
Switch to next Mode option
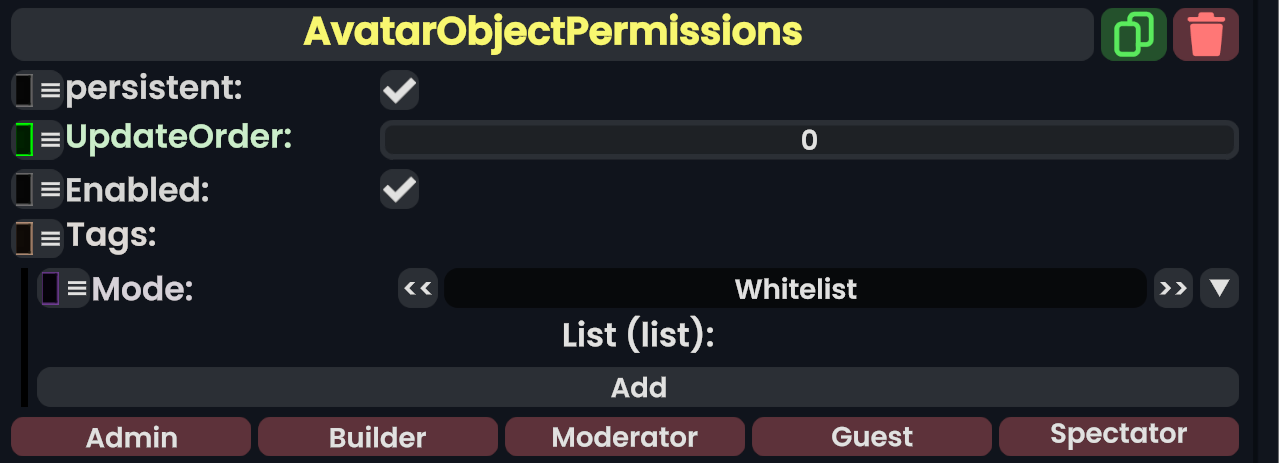(x=1173, y=289)
